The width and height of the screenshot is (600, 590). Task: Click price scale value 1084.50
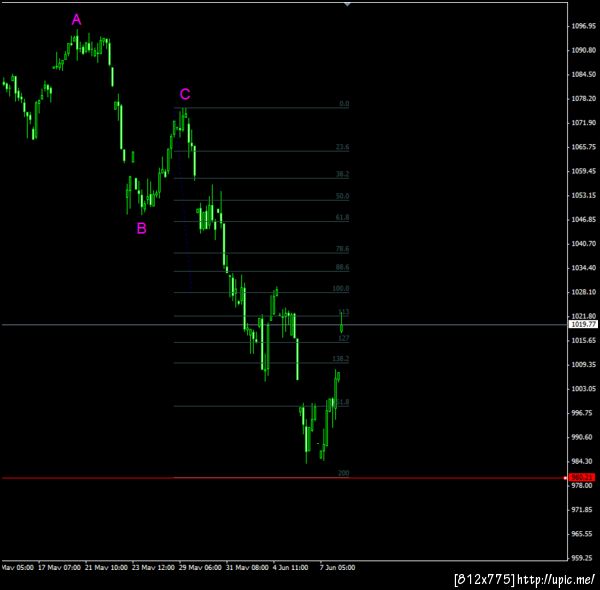[x=584, y=74]
